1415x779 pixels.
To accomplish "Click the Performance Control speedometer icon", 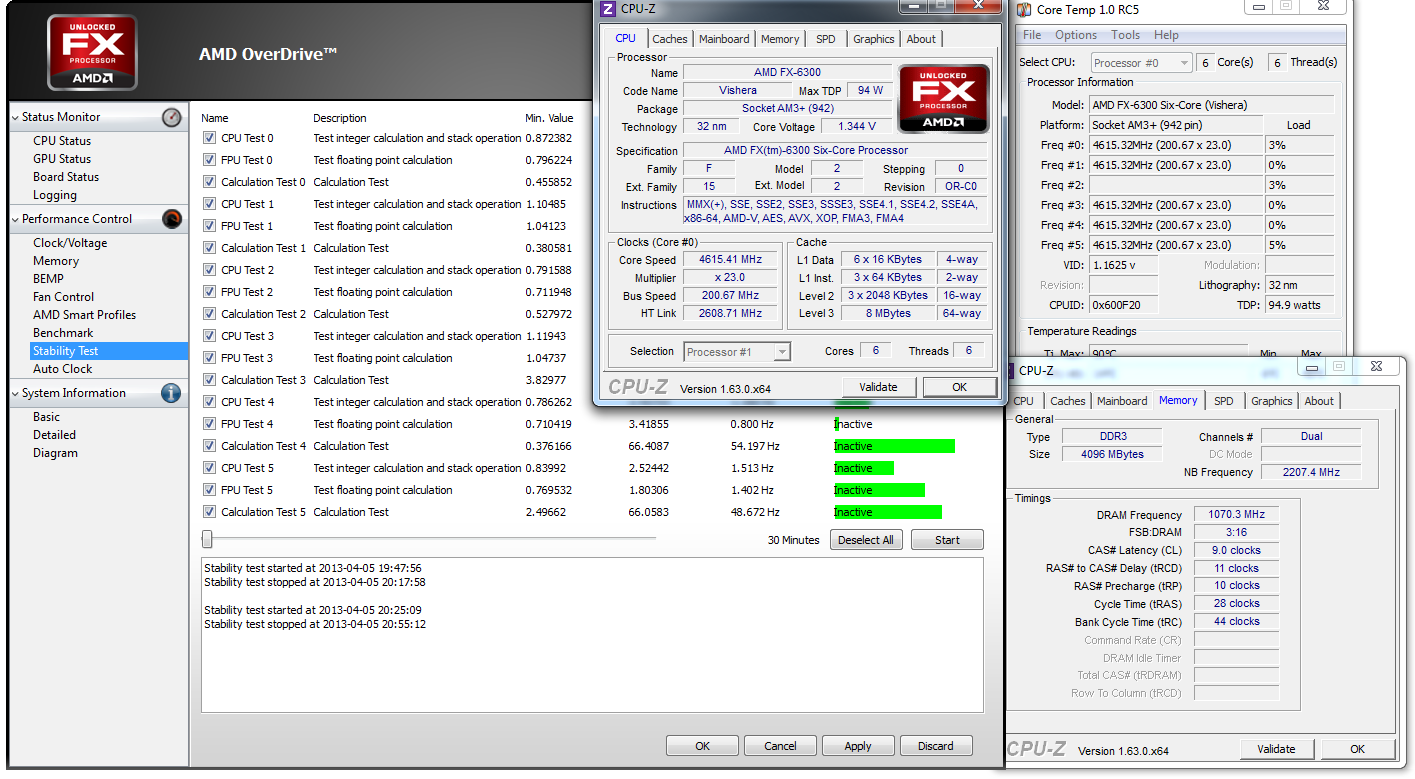I will coord(172,219).
